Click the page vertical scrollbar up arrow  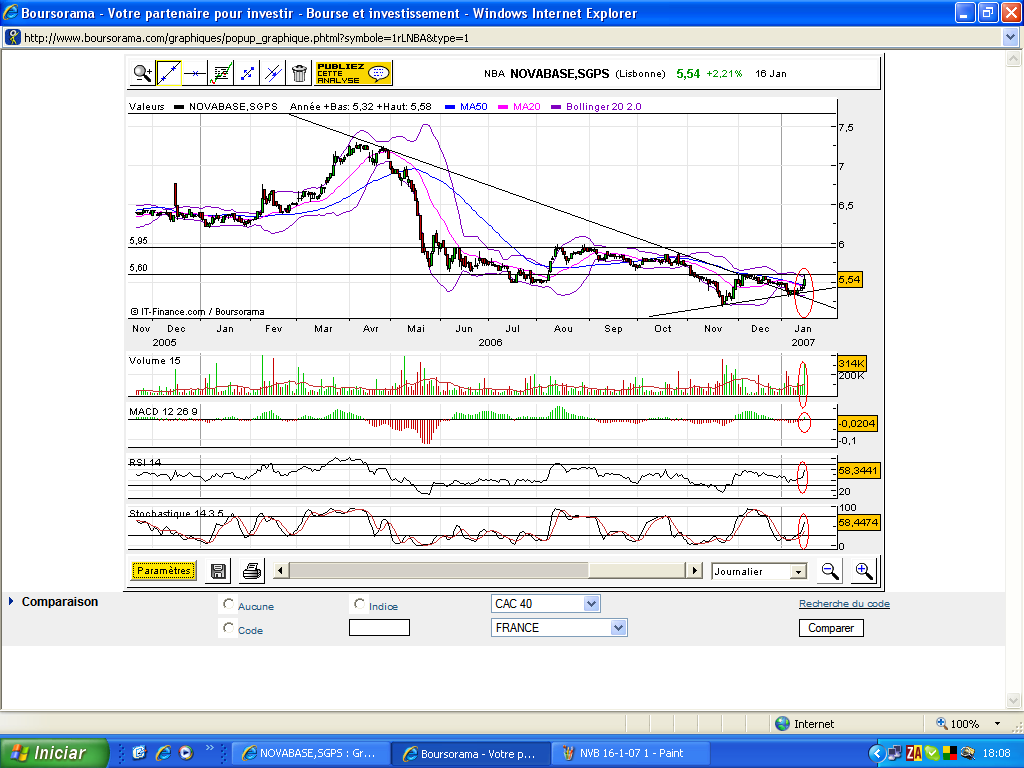(x=1013, y=59)
